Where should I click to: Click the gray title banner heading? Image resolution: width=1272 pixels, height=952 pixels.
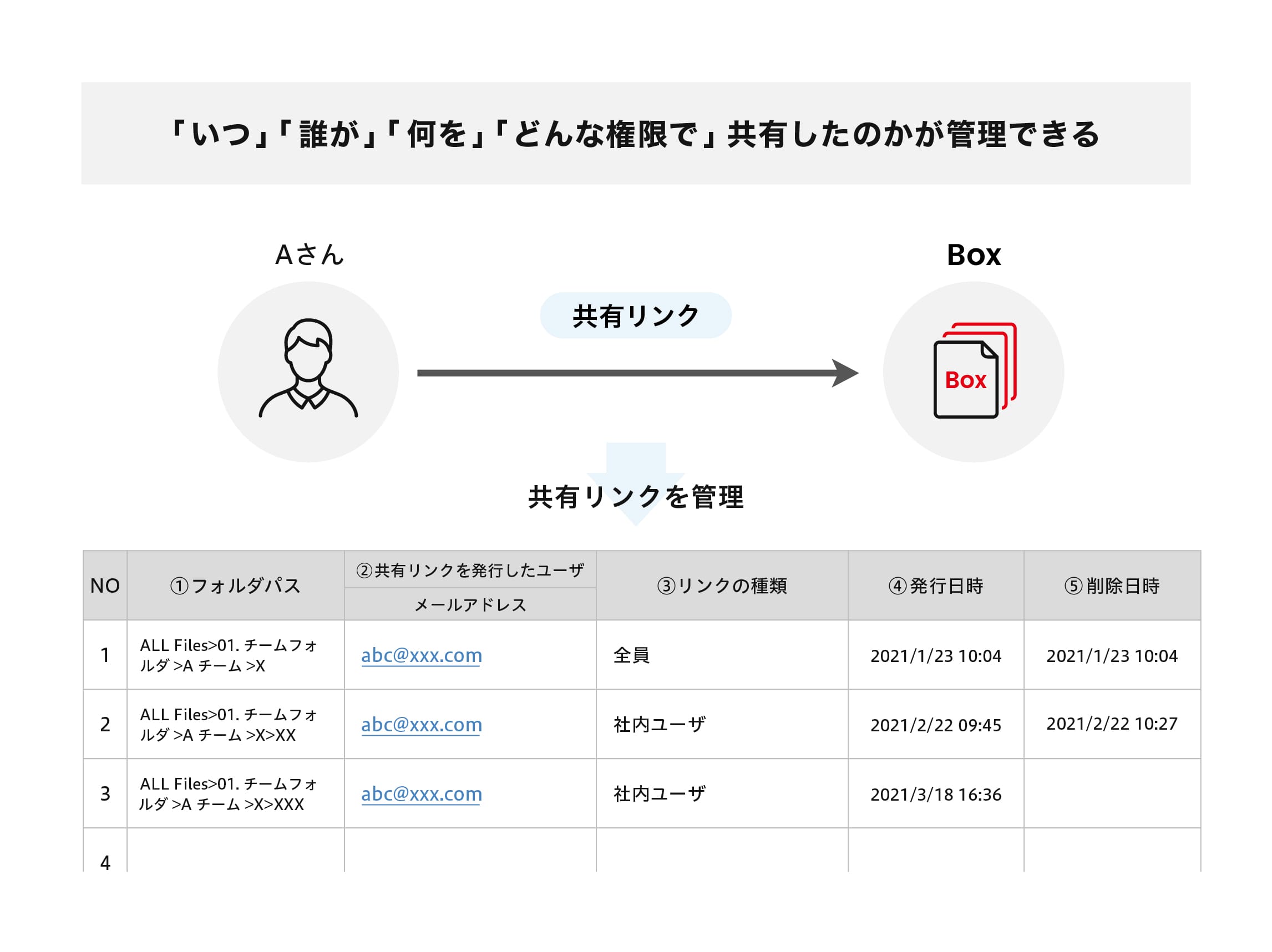(635, 134)
